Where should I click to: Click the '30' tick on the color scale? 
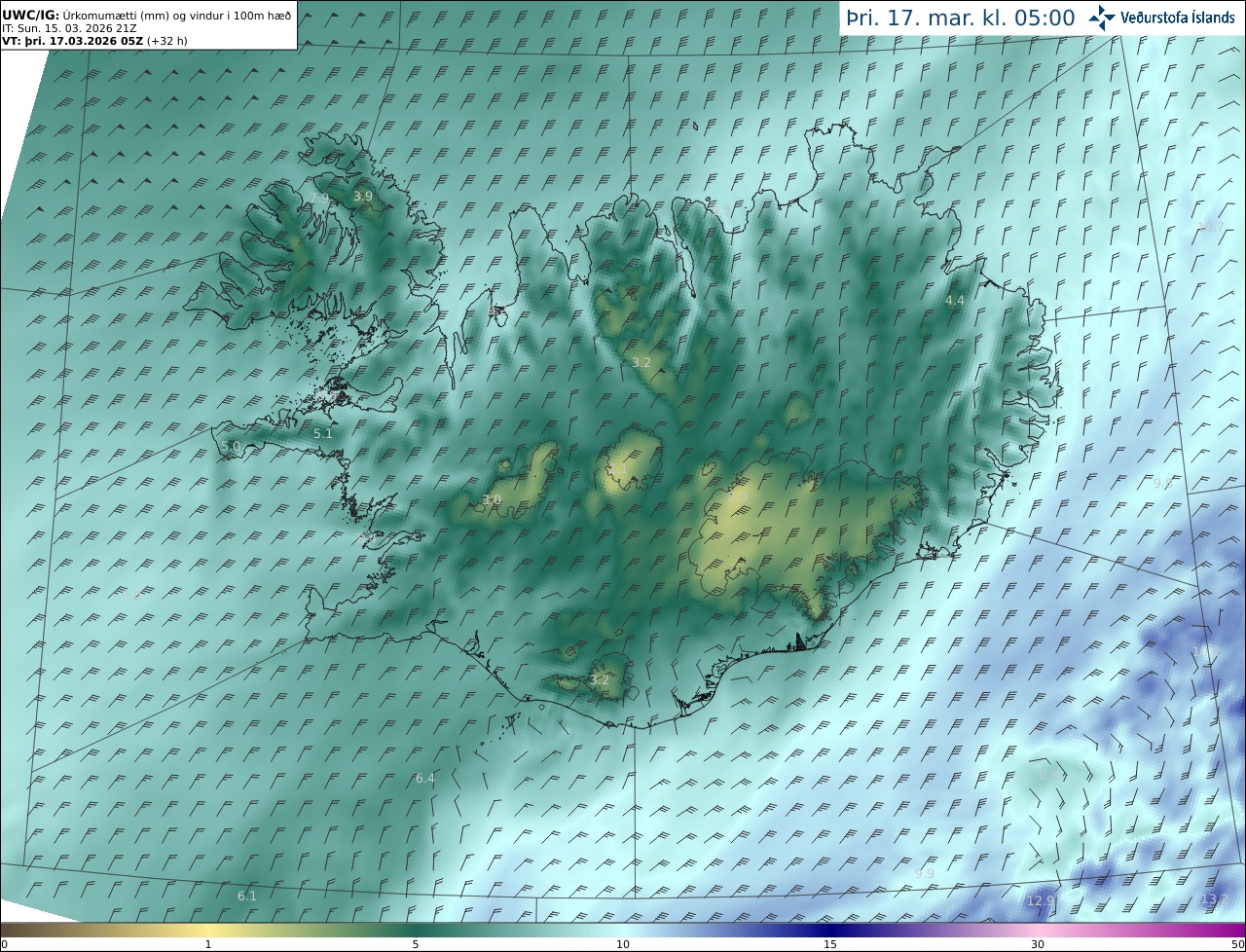[1038, 944]
